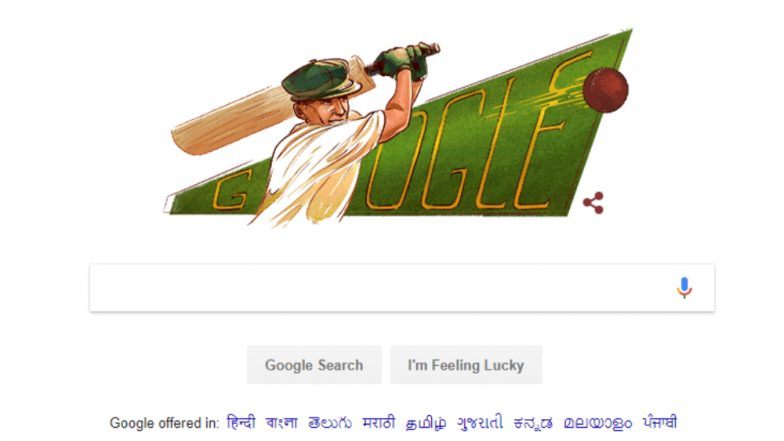Image resolution: width=784 pixels, height=441 pixels.
Task: Activate voice search microphone icon
Action: point(684,288)
